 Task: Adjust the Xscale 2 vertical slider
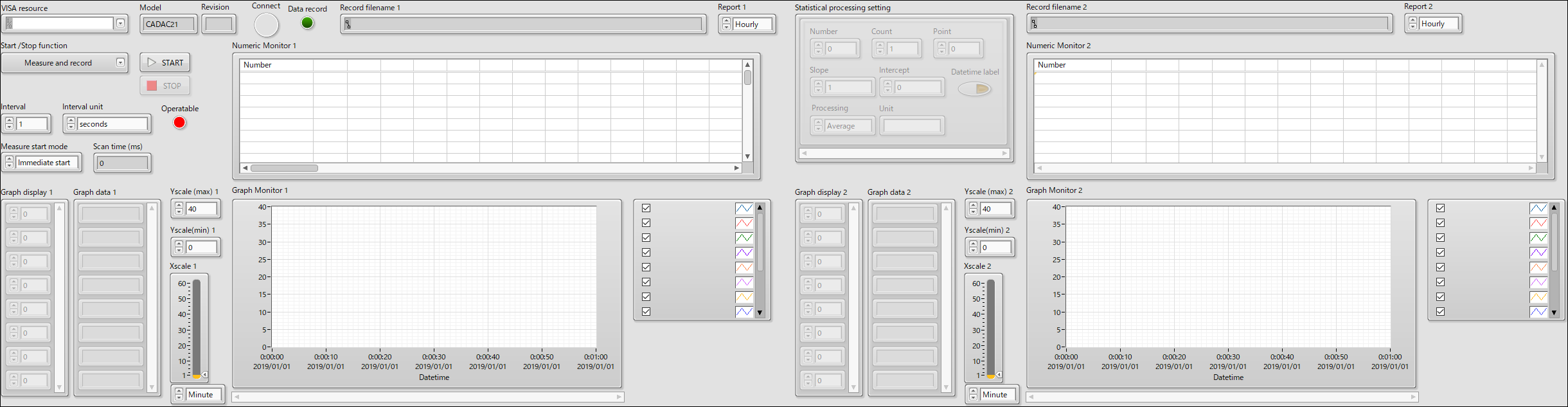point(991,328)
